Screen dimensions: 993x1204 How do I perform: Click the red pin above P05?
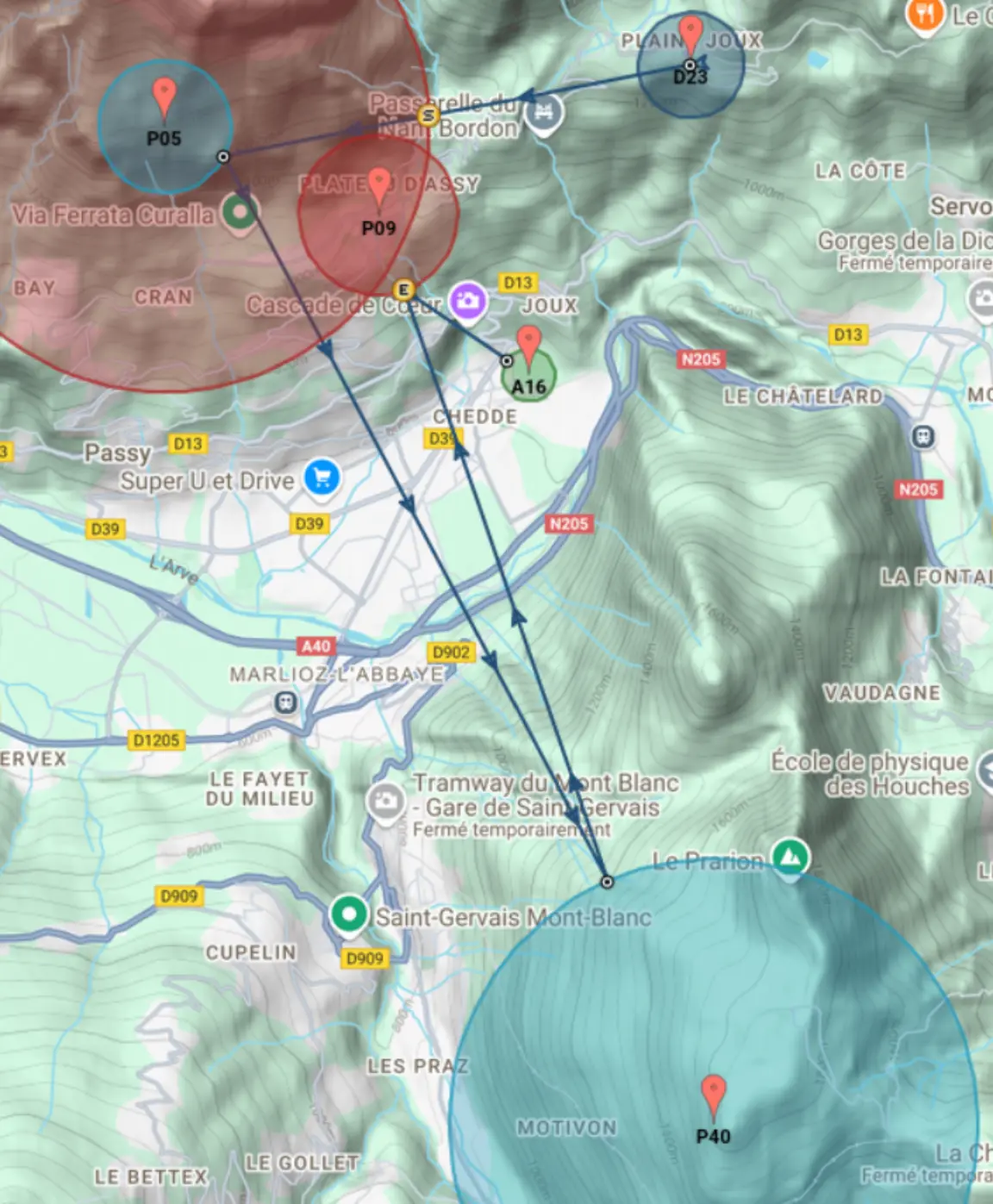[164, 97]
